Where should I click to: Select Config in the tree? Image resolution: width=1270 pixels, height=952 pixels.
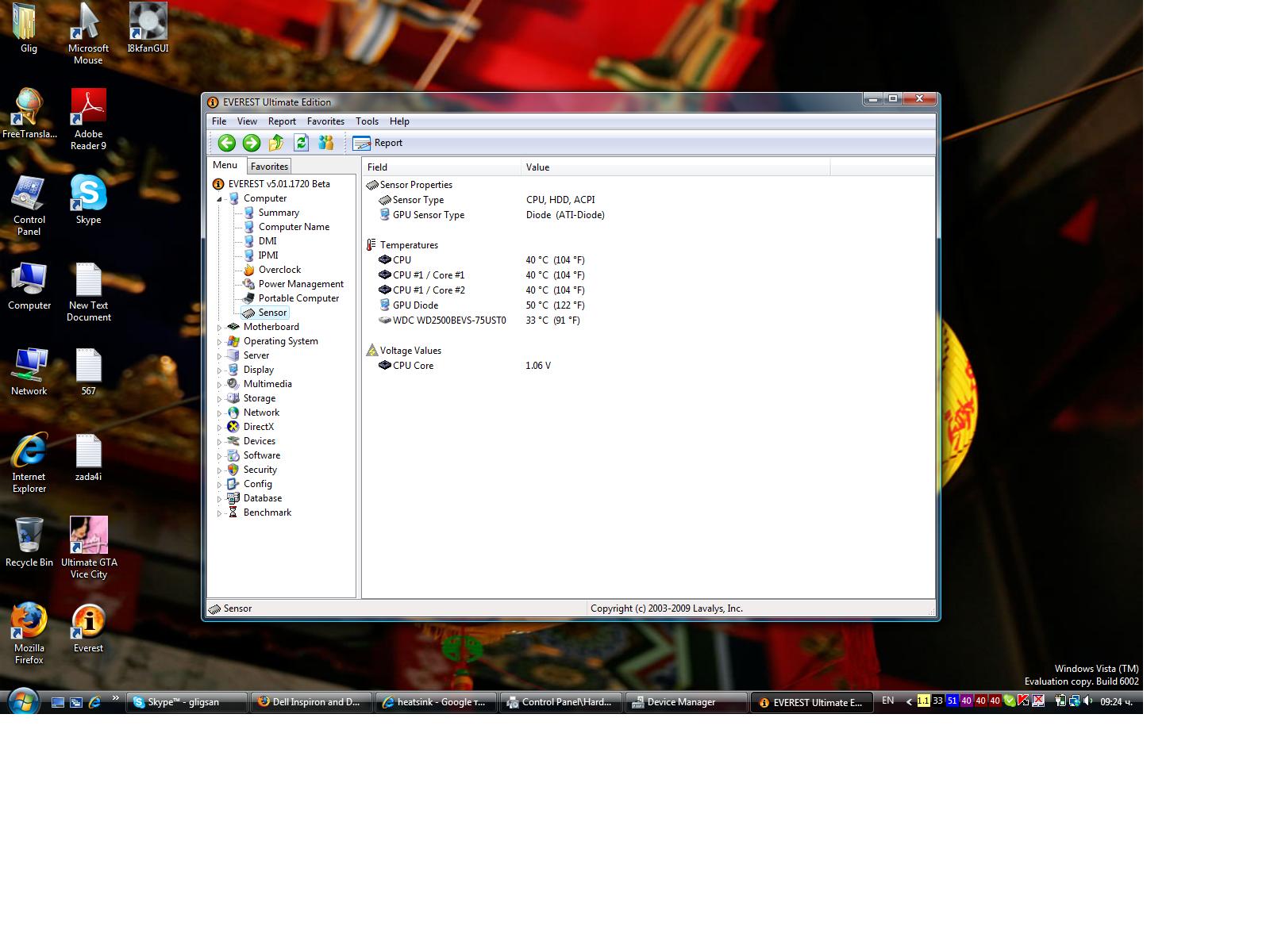[x=258, y=484]
